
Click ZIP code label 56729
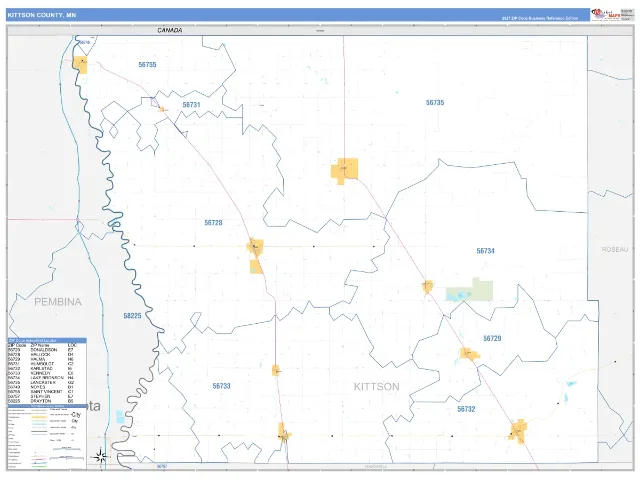point(492,338)
